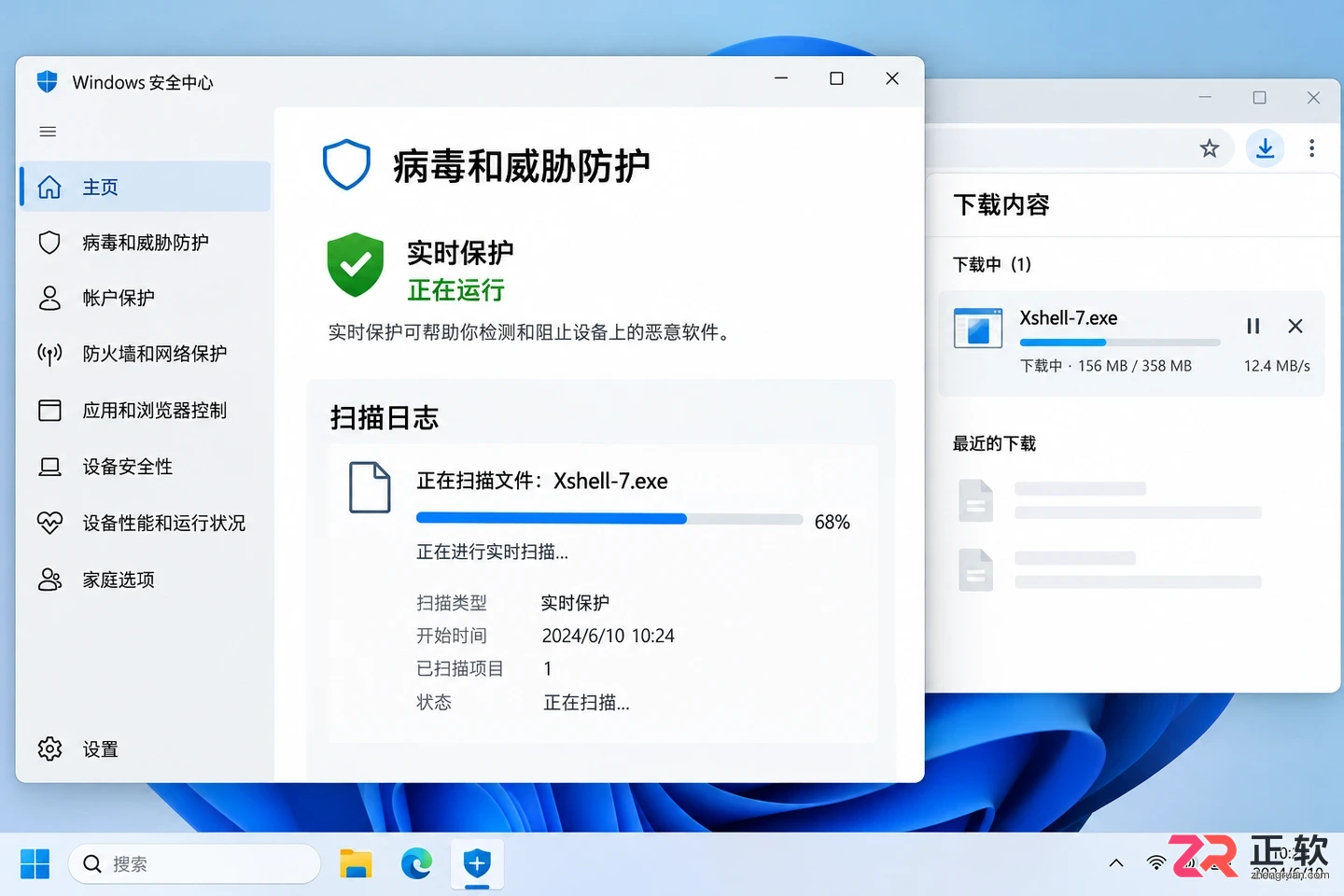Minimize the browser window behind

pyautogui.click(x=1205, y=97)
